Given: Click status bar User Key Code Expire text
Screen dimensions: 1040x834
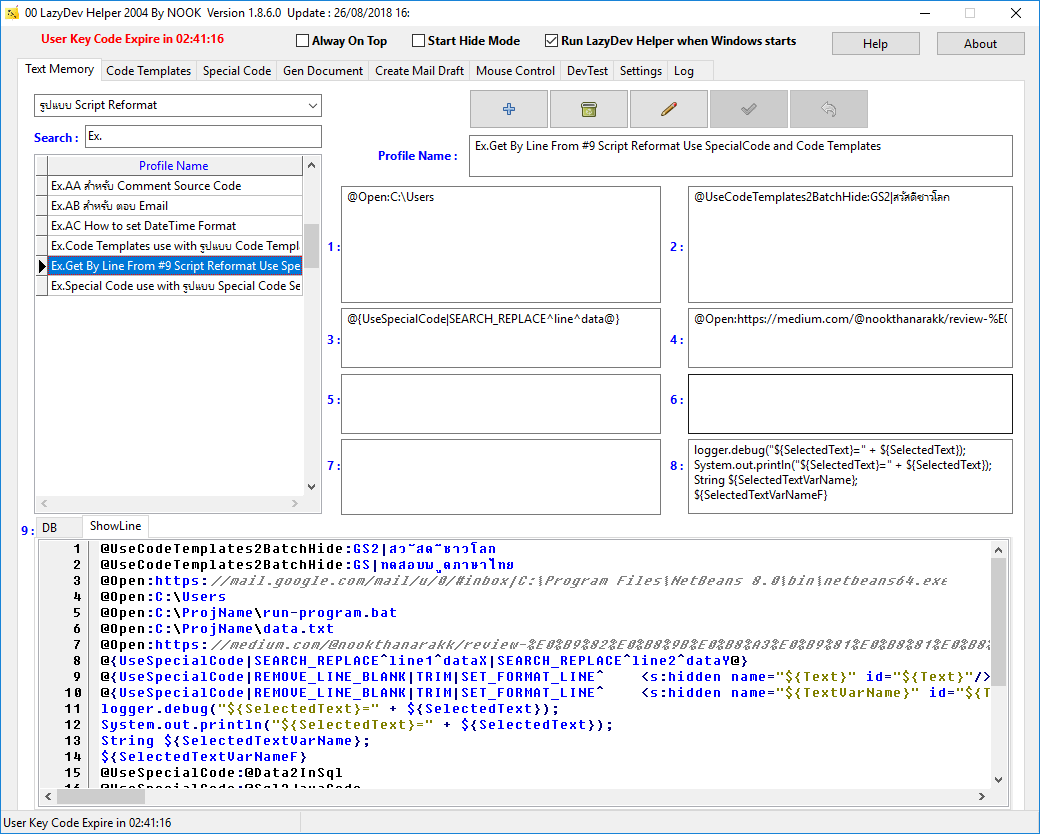Looking at the screenshot, I should point(87,823).
